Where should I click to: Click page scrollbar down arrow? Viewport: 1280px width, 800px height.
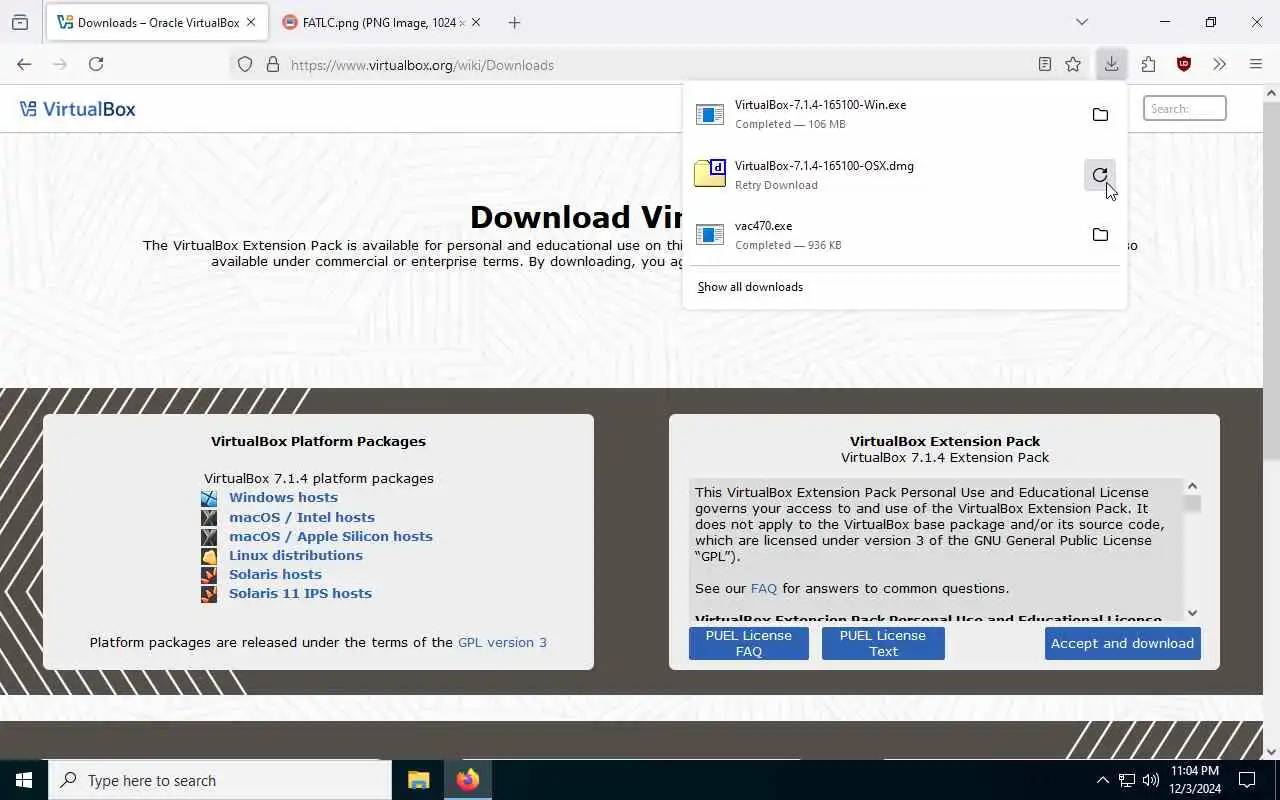coord(1271,752)
